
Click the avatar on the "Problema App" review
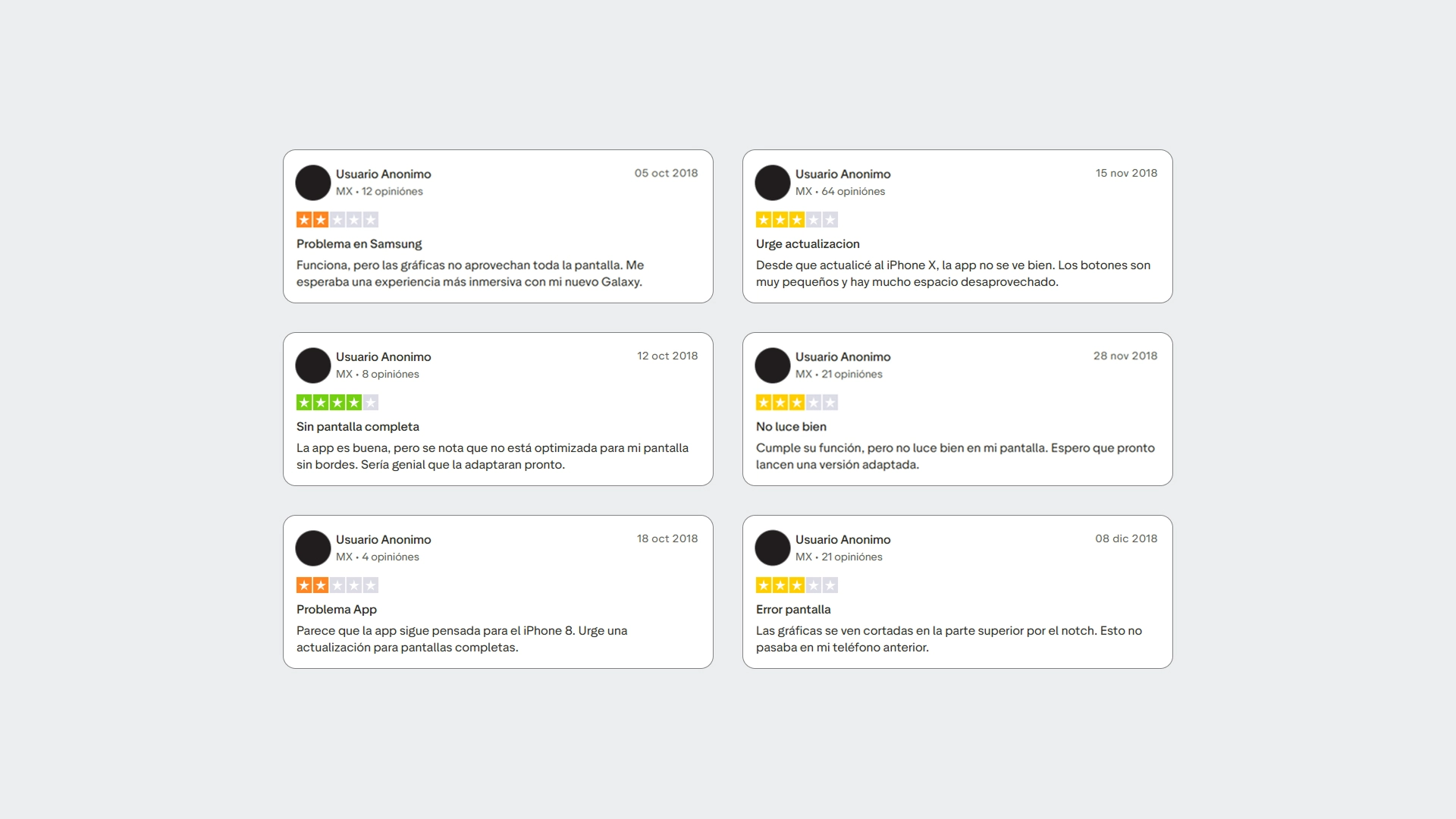312,548
